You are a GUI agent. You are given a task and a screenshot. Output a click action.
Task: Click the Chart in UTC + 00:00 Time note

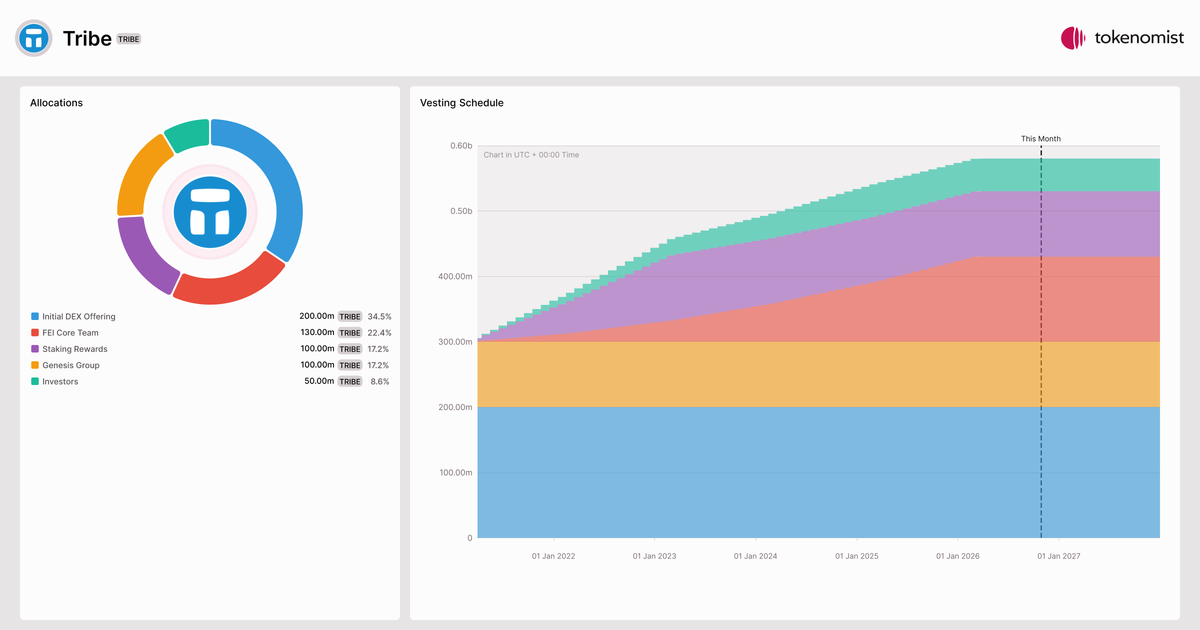(531, 155)
